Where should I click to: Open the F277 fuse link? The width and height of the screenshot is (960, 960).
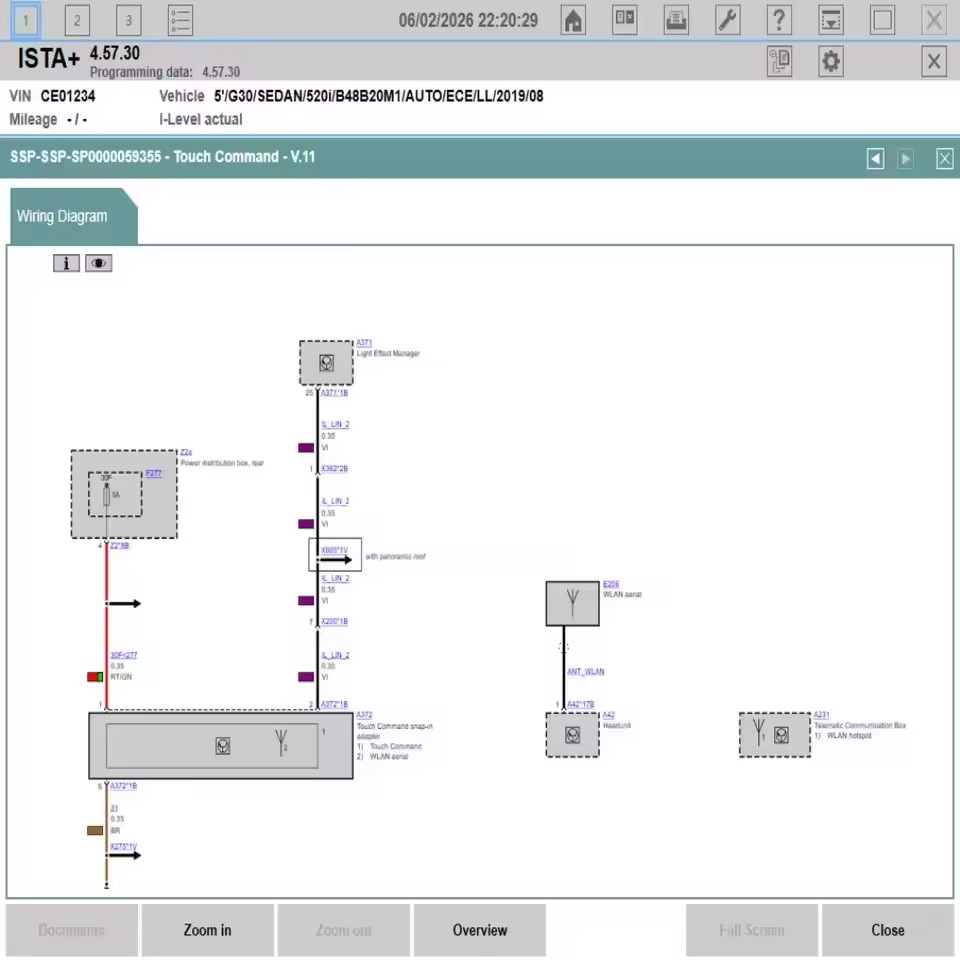154,473
